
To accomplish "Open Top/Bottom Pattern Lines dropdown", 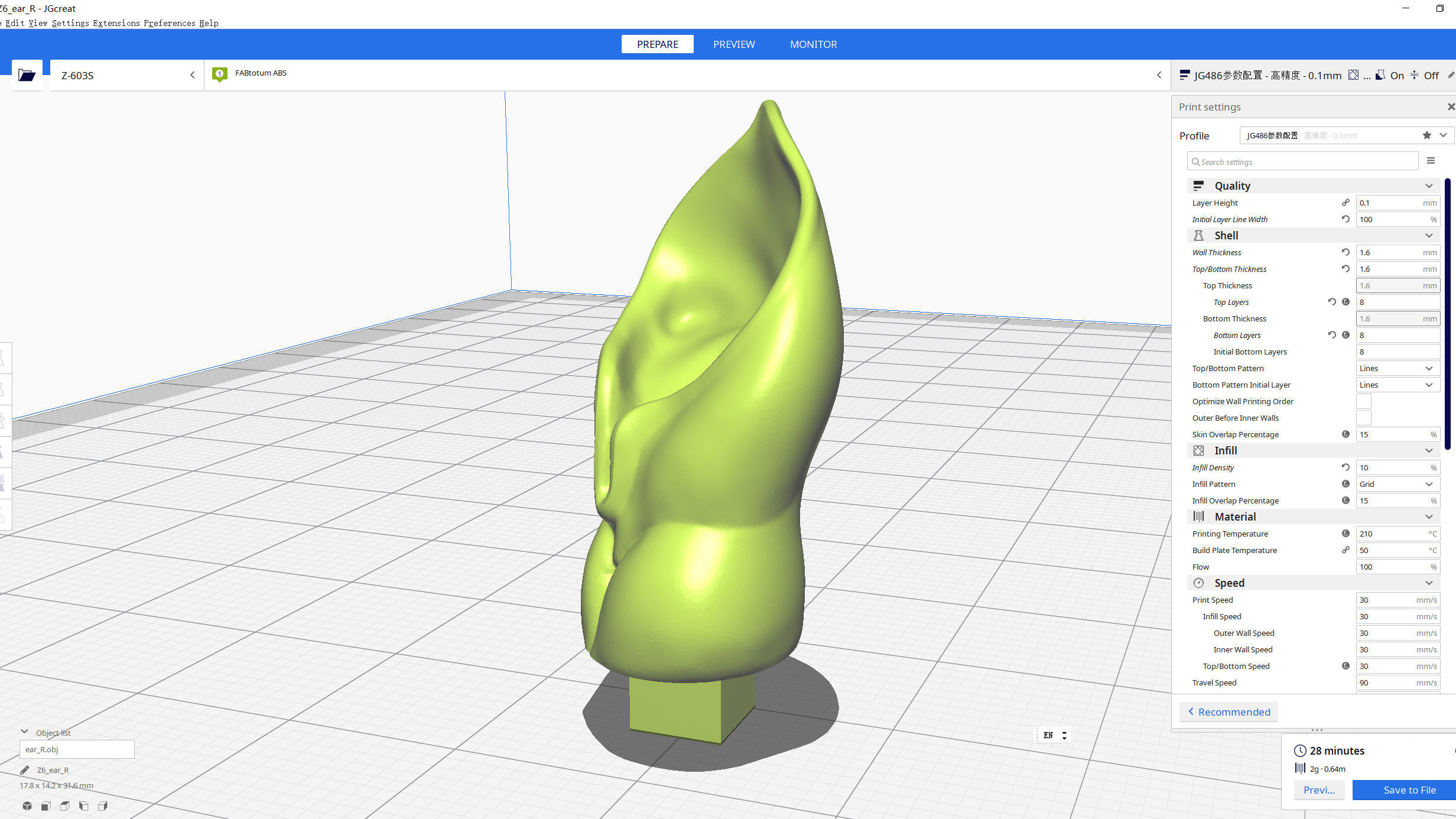I will coord(1397,368).
